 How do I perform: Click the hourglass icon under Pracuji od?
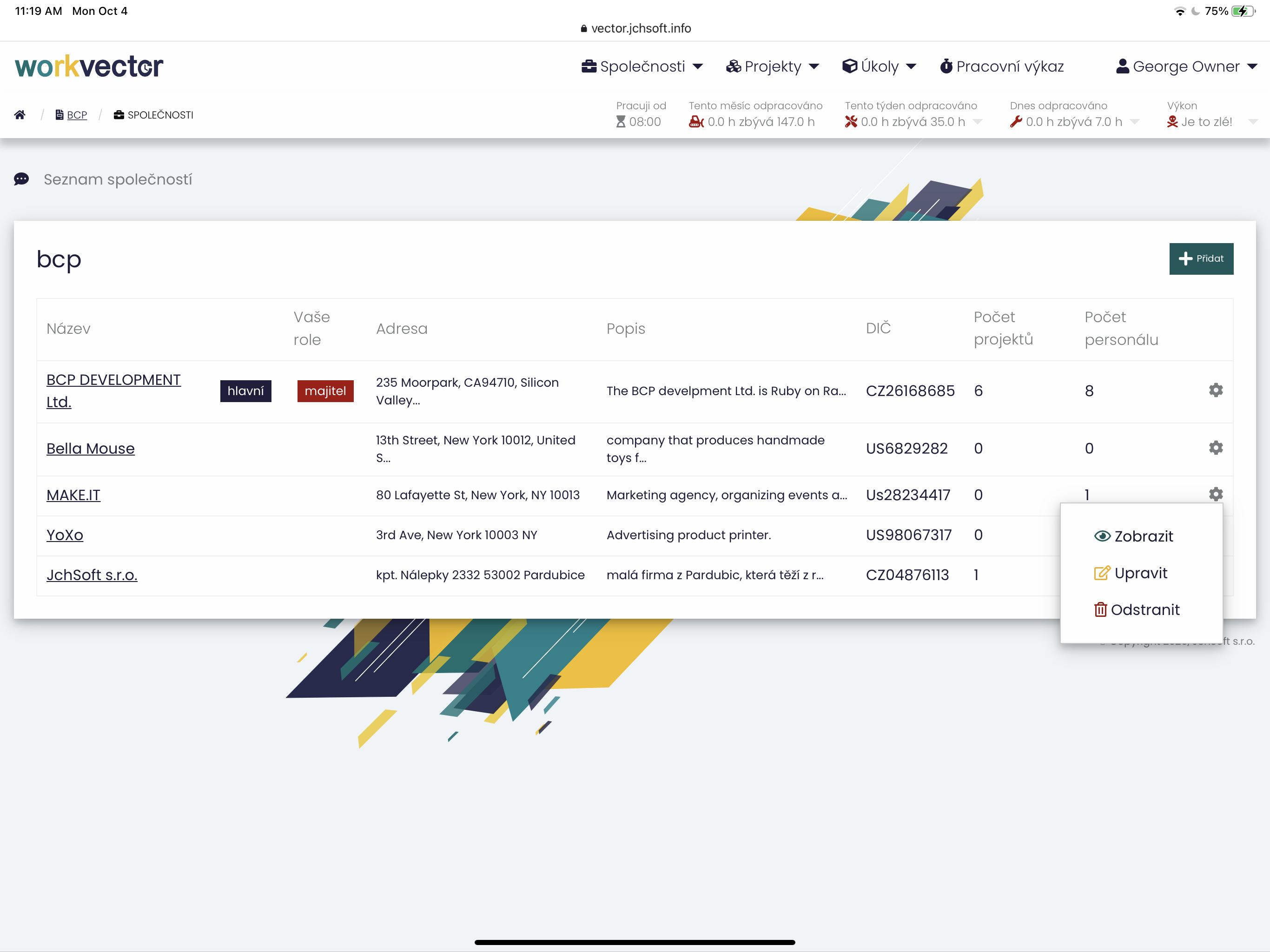click(x=621, y=122)
